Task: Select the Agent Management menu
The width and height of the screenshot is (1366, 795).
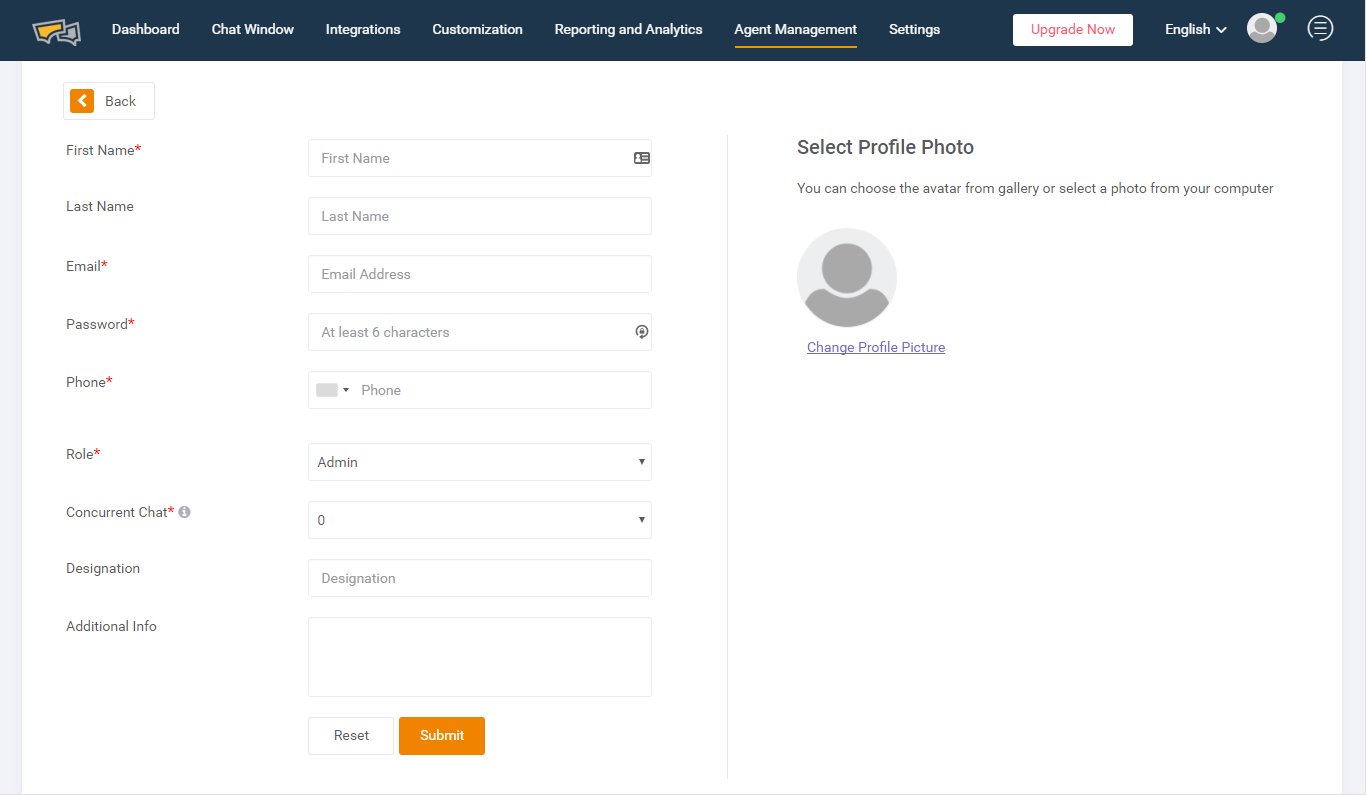Action: 796,29
